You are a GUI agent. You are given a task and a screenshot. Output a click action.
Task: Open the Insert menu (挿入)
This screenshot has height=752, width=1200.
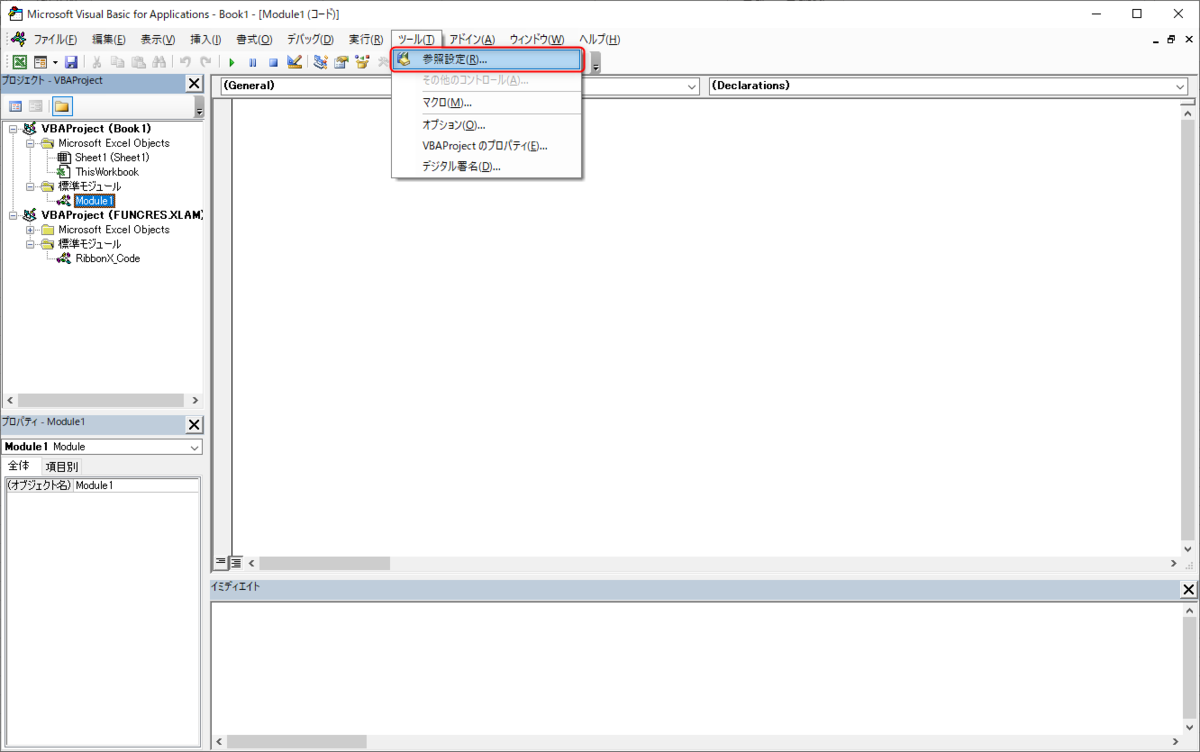click(206, 39)
